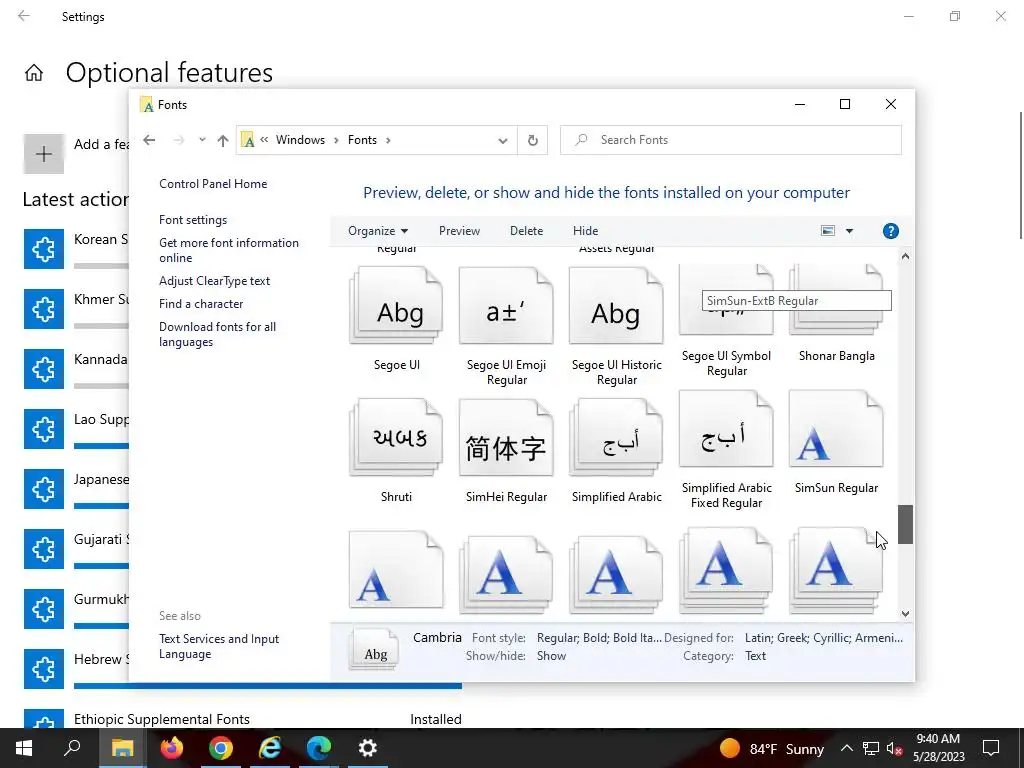Viewport: 1024px width, 768px height.
Task: Select the Segoe UI Historic Regular font
Action: (x=616, y=306)
